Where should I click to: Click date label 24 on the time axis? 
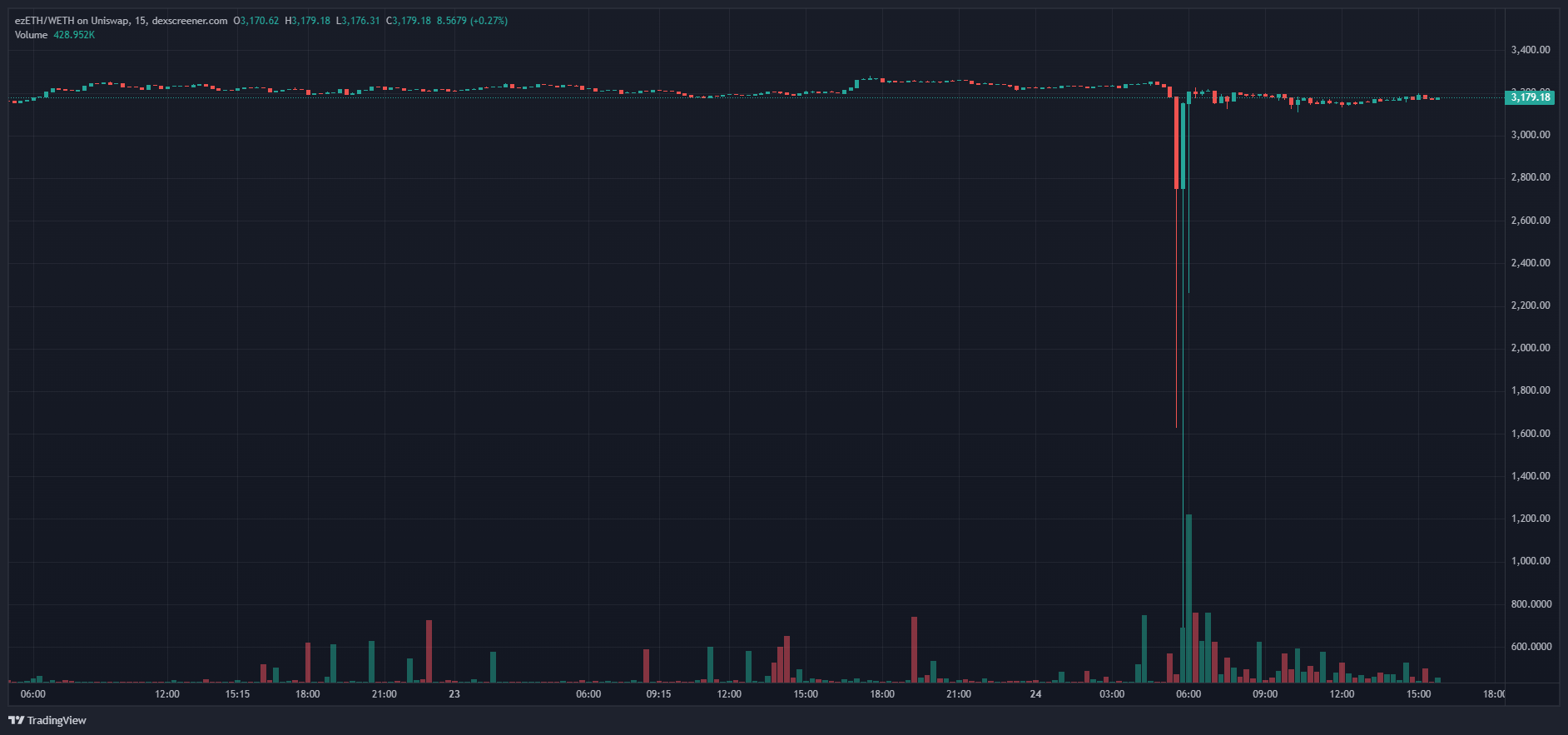pyautogui.click(x=1035, y=694)
